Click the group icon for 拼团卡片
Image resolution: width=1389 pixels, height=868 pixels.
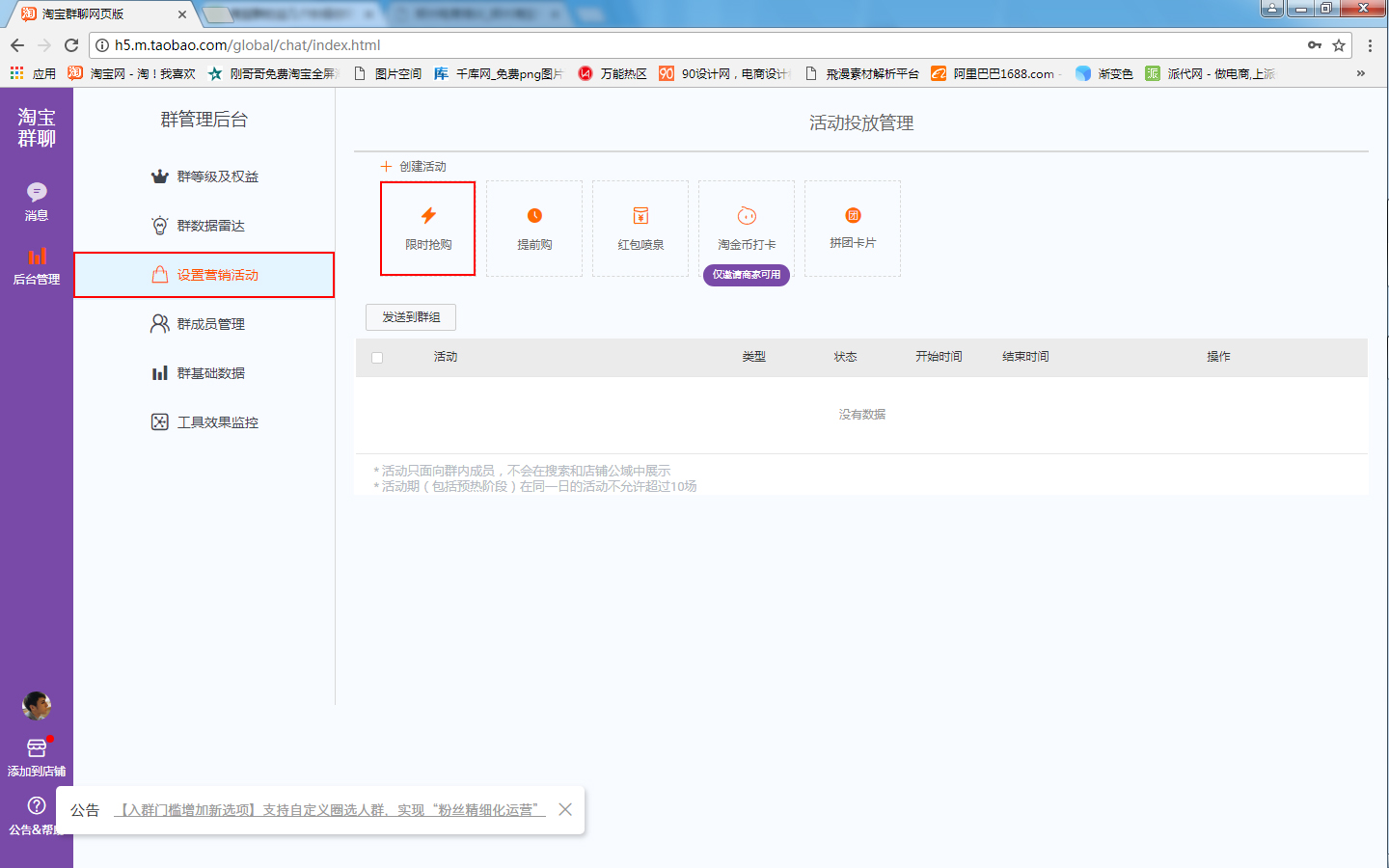[x=853, y=215]
